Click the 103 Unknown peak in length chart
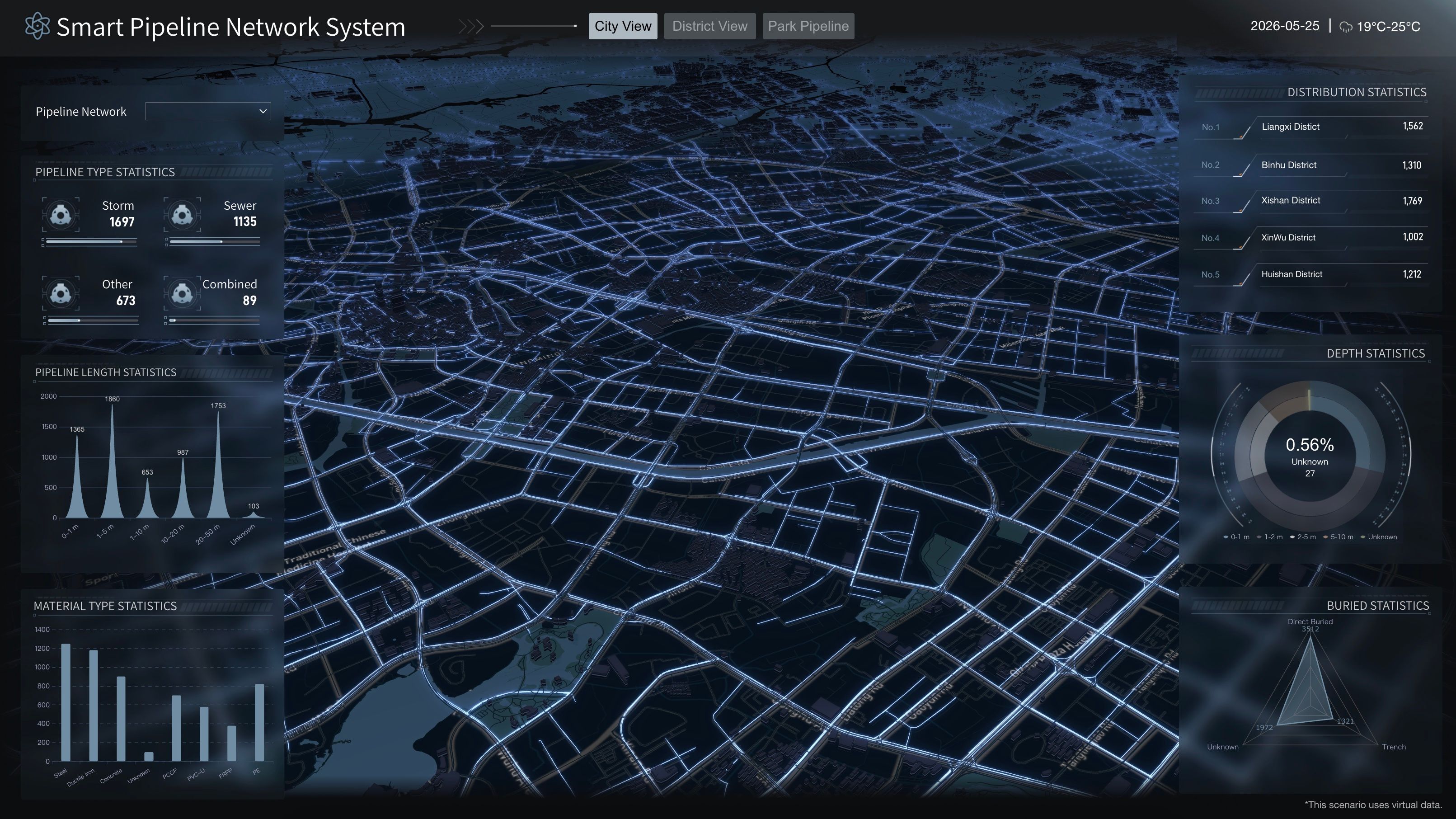The image size is (1456, 819). coord(253,514)
